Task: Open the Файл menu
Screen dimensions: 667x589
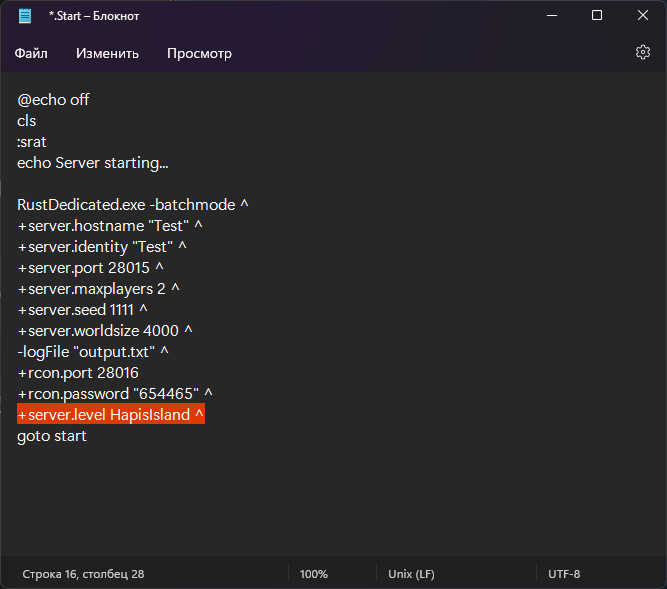Action: click(31, 53)
